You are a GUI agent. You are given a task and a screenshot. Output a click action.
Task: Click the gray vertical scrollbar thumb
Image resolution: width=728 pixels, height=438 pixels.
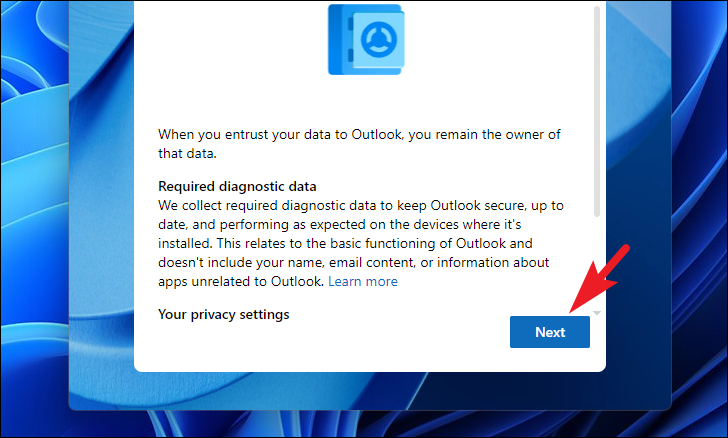coord(597,111)
